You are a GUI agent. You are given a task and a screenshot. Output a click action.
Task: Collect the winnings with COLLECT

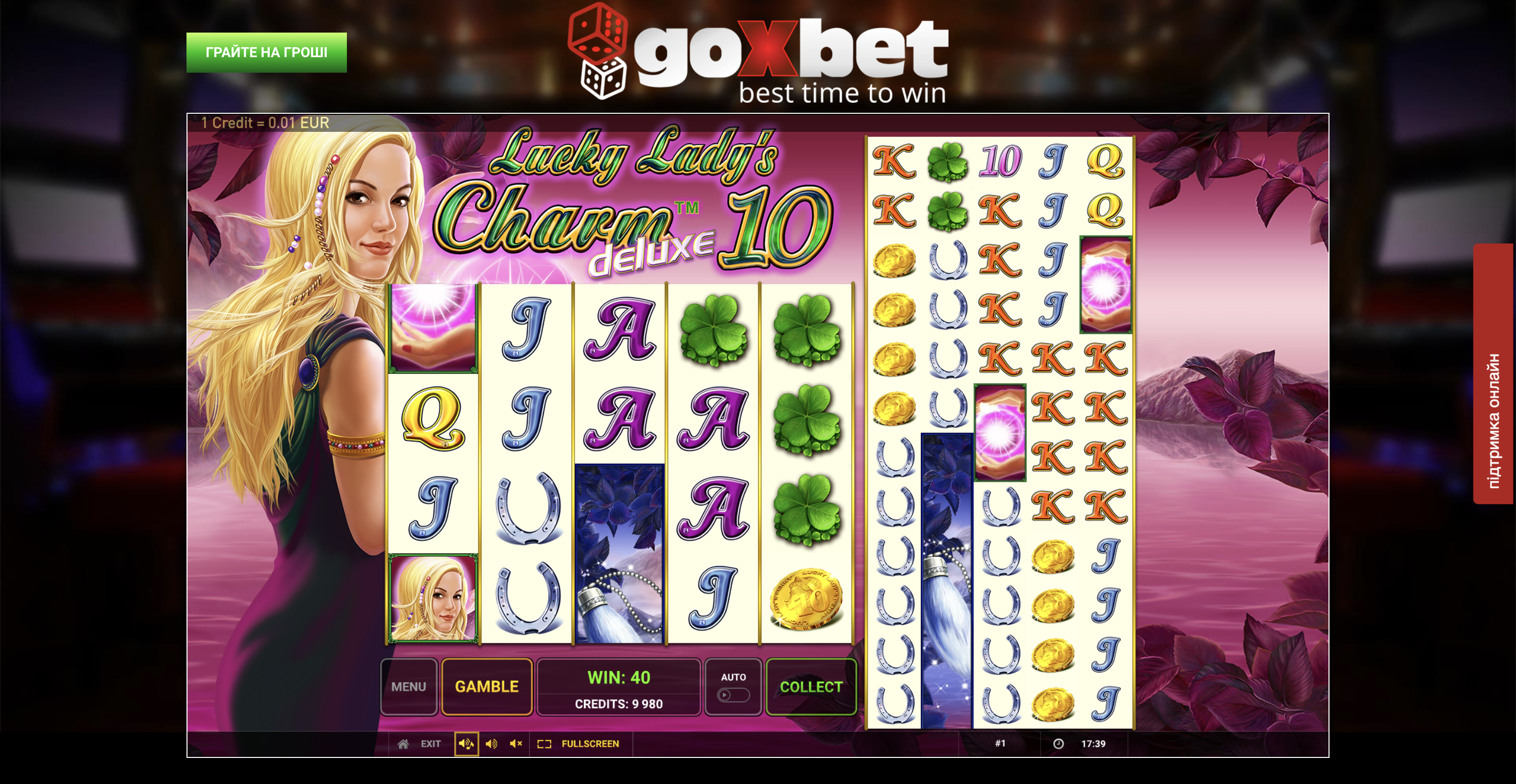pos(811,687)
